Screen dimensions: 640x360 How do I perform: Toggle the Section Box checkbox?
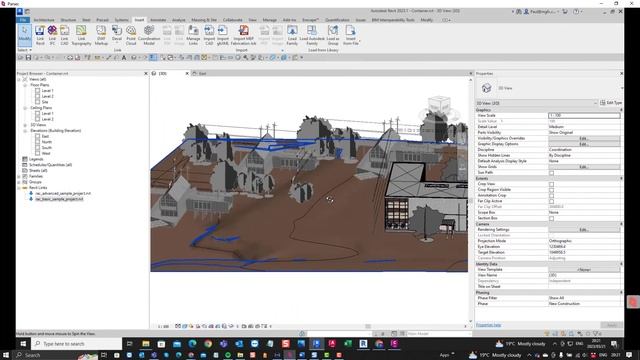[x=551, y=218]
